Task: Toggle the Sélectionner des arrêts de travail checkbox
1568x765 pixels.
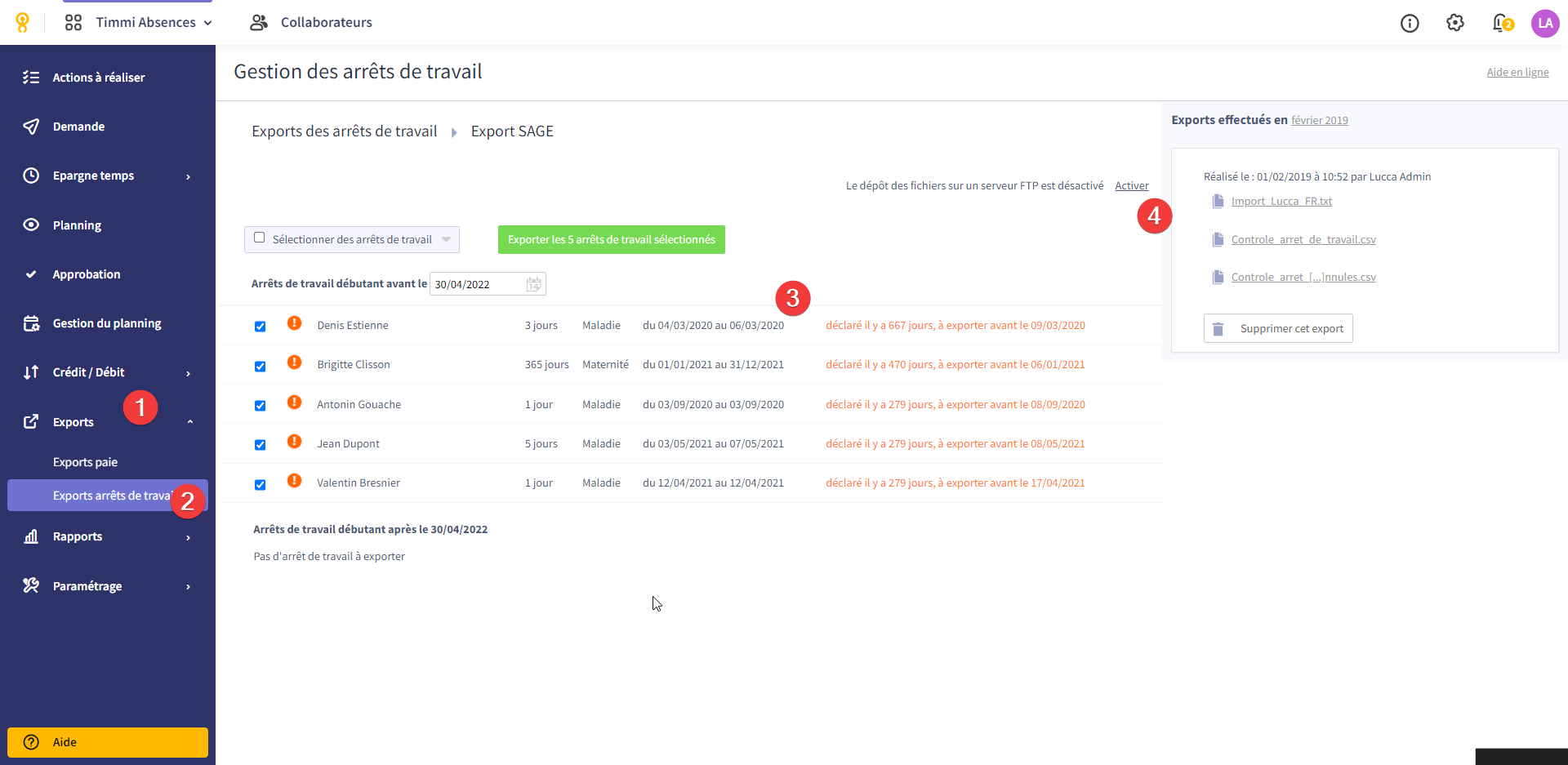Action: pos(260,238)
